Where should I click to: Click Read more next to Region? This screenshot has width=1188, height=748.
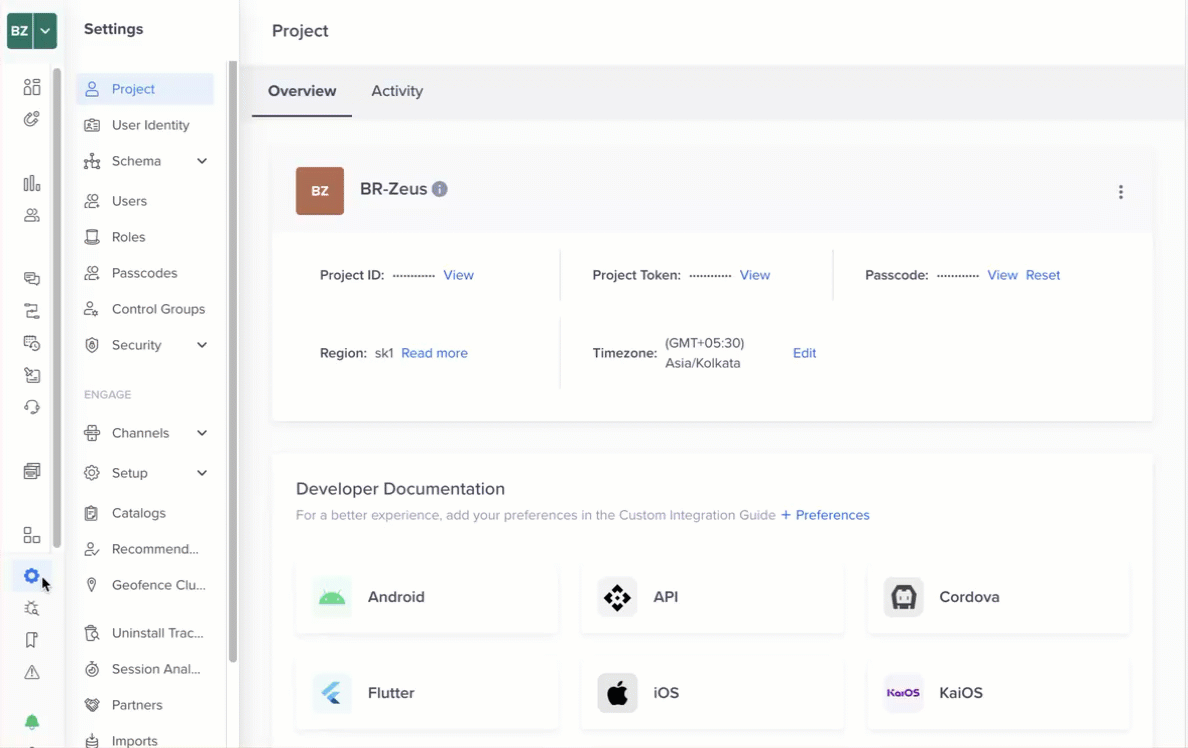434,353
